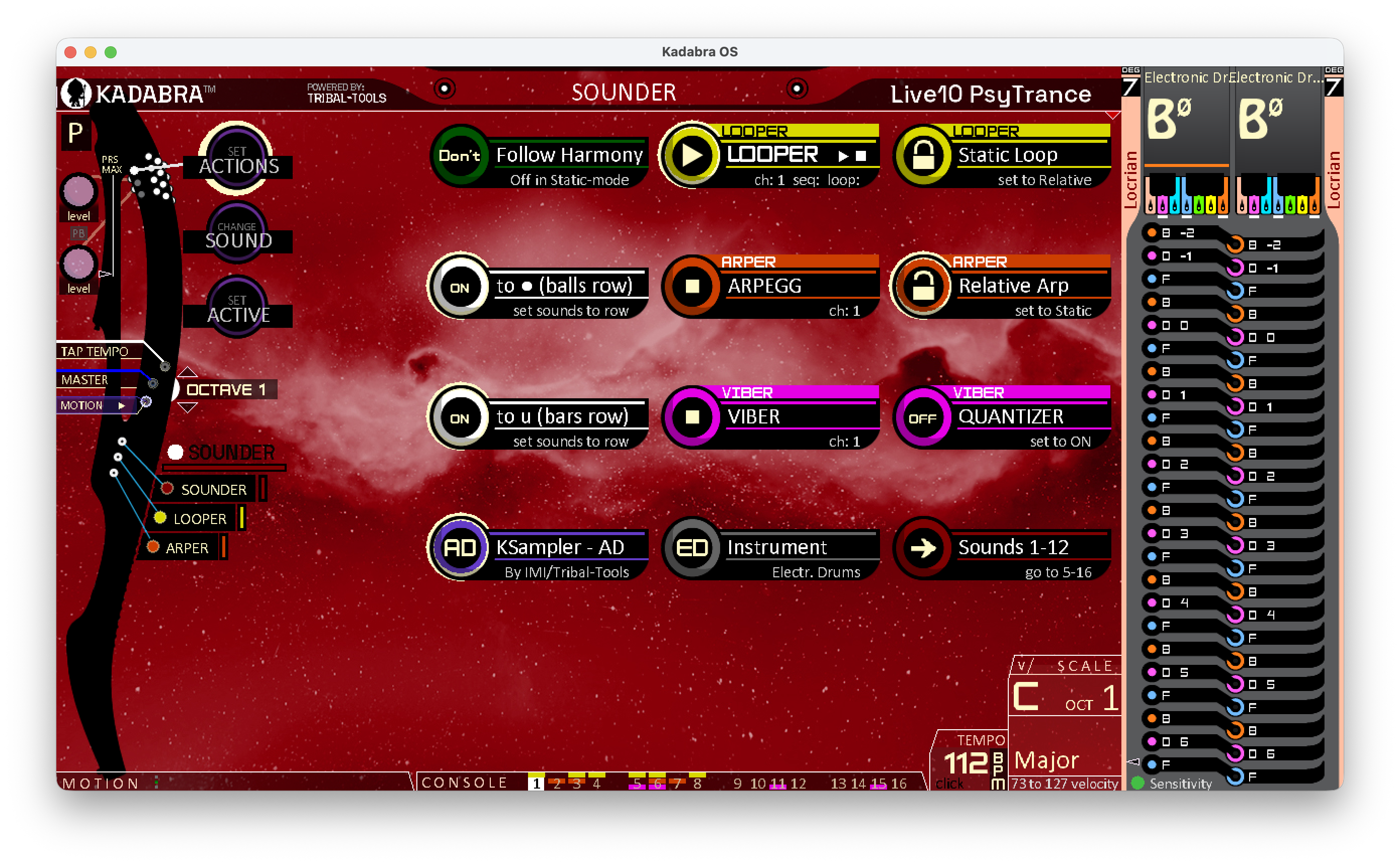The width and height of the screenshot is (1400, 865).
Task: Toggle ON switch for bars row
Action: click(x=460, y=416)
